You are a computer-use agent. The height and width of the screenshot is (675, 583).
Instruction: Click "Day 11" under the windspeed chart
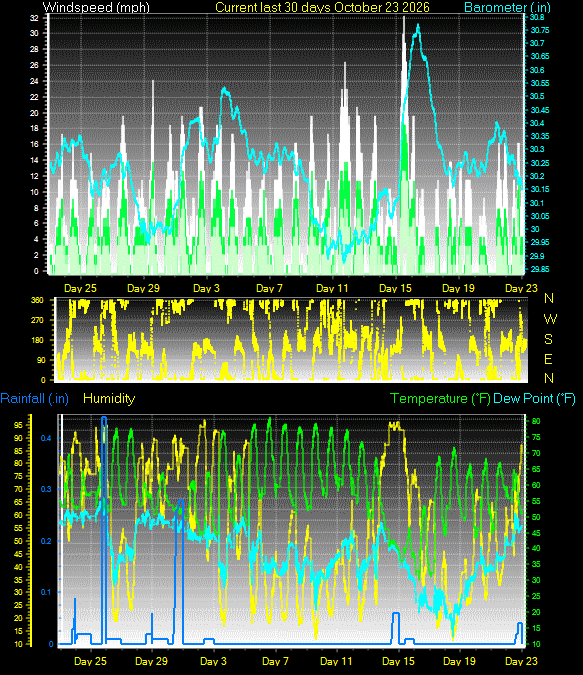332,288
